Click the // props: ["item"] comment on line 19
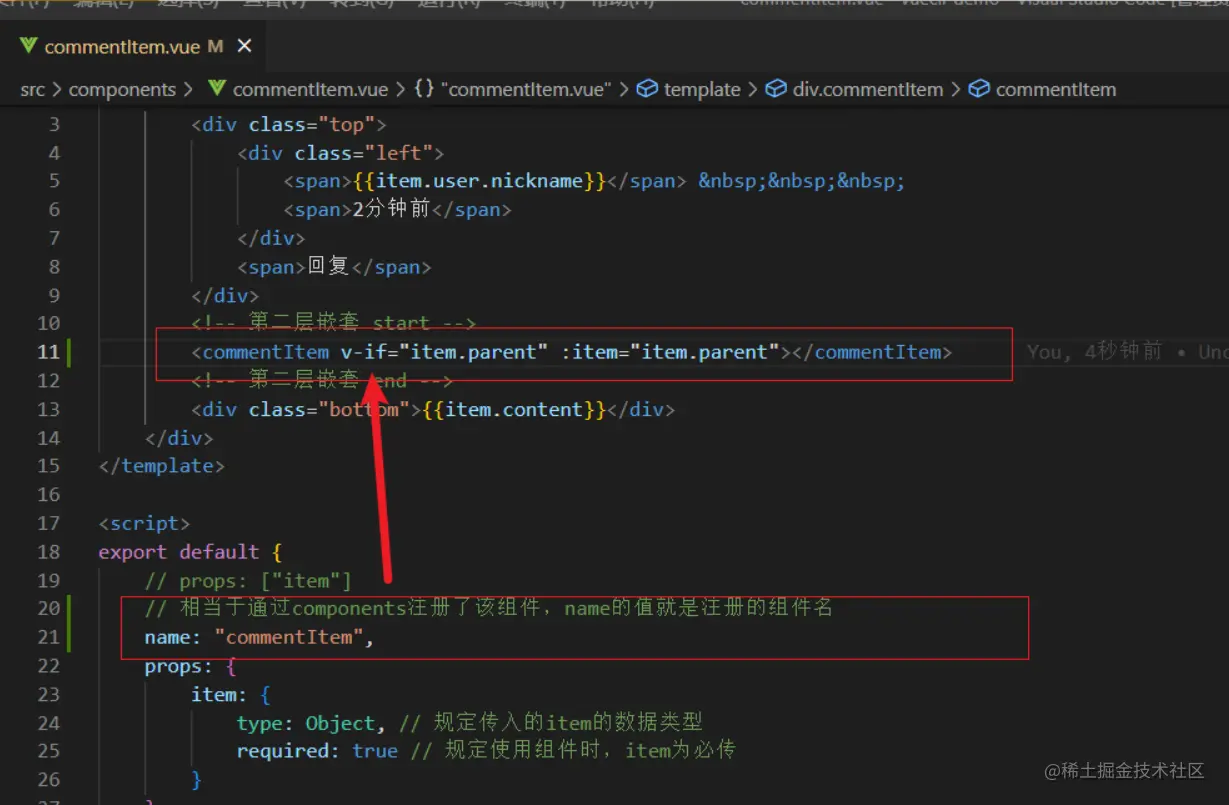 click(x=248, y=580)
